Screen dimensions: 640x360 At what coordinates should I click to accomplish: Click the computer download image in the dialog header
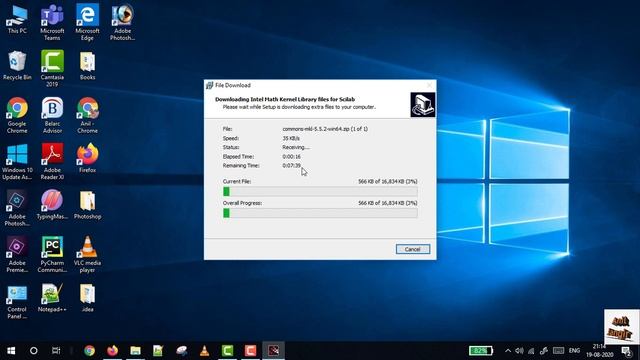click(422, 104)
